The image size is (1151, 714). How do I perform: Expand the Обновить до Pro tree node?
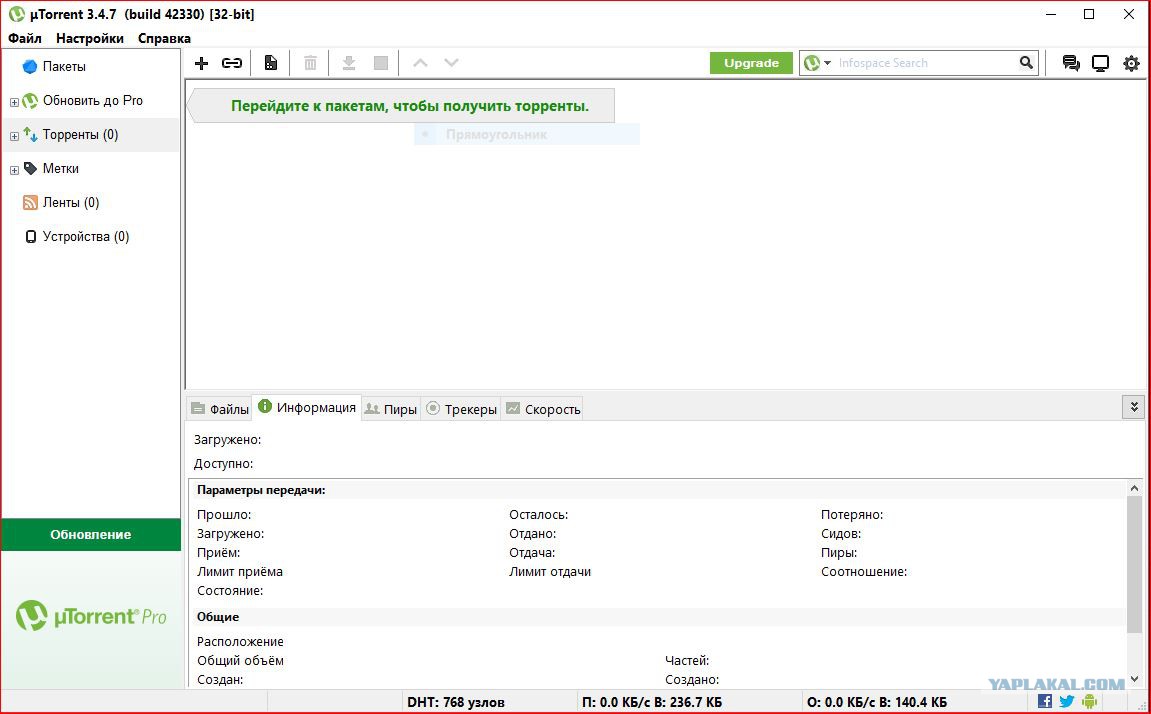[x=14, y=102]
